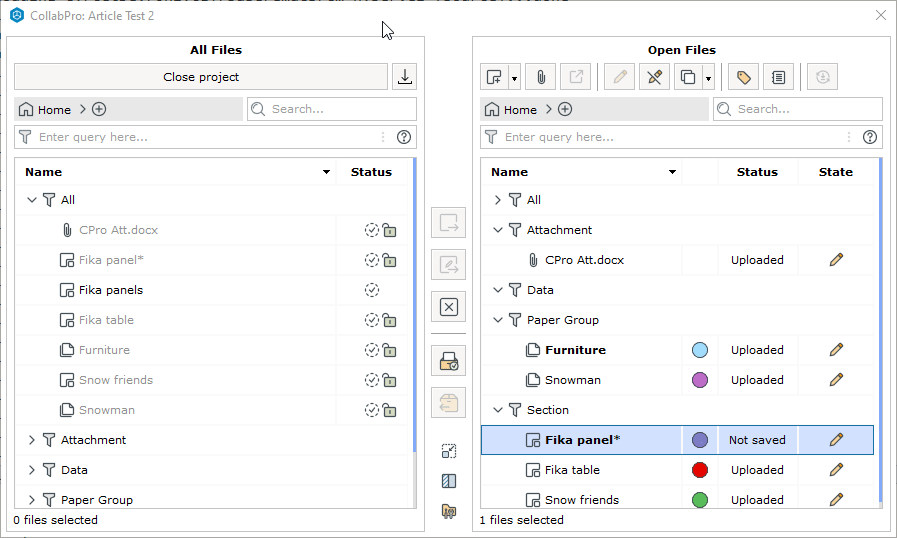This screenshot has height=538, width=897.
Task: Select CPro Att.docx in All Files
Action: point(118,230)
